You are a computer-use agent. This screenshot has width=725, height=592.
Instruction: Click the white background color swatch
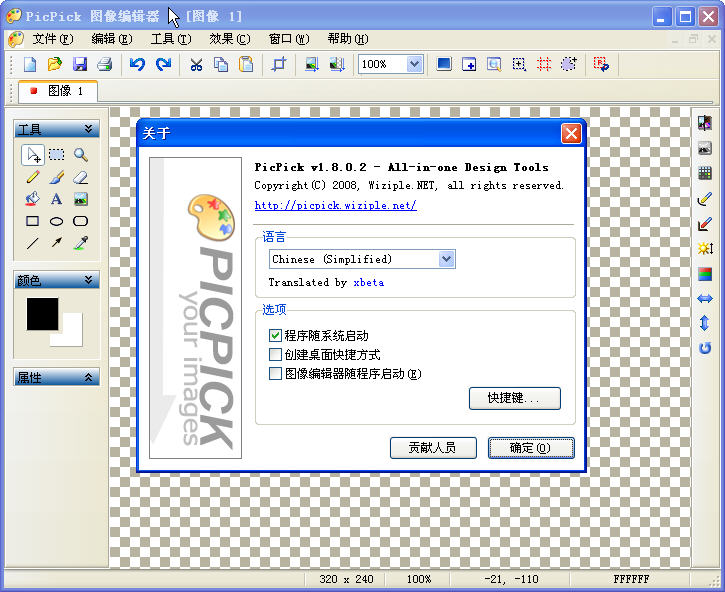[71, 334]
